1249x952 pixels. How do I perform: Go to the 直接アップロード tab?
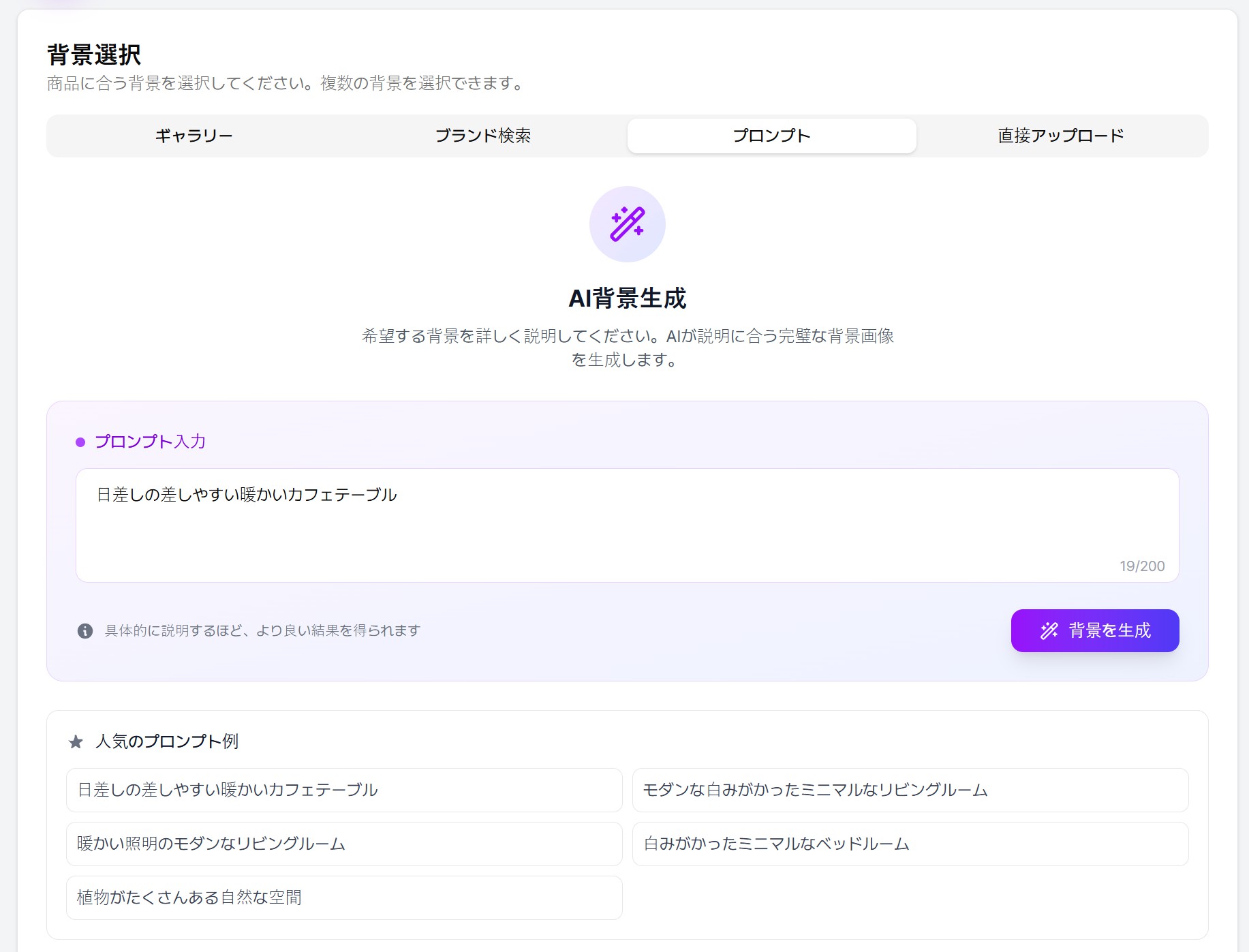click(x=1060, y=136)
